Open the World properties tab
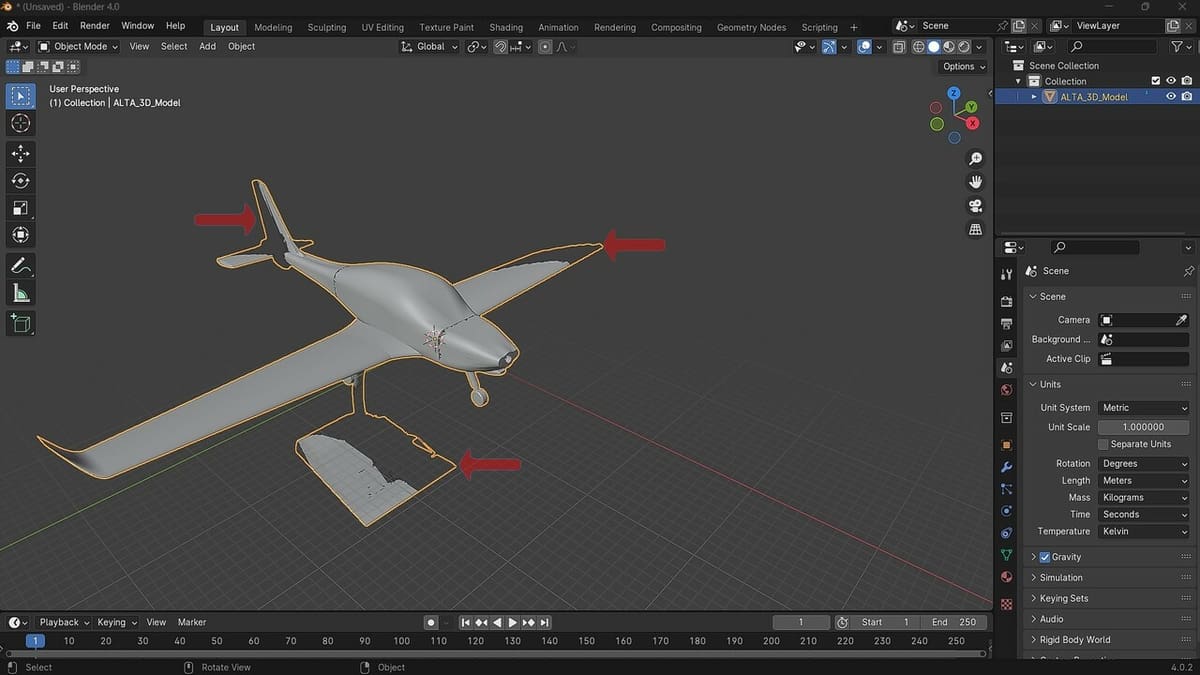 (1006, 390)
